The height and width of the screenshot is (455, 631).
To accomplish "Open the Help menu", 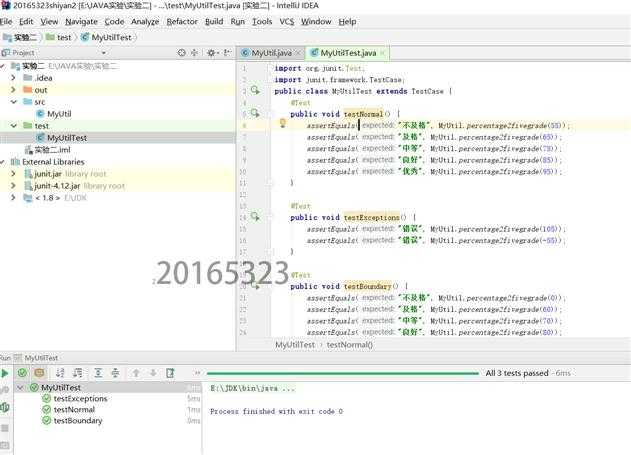I will pyautogui.click(x=347, y=21).
